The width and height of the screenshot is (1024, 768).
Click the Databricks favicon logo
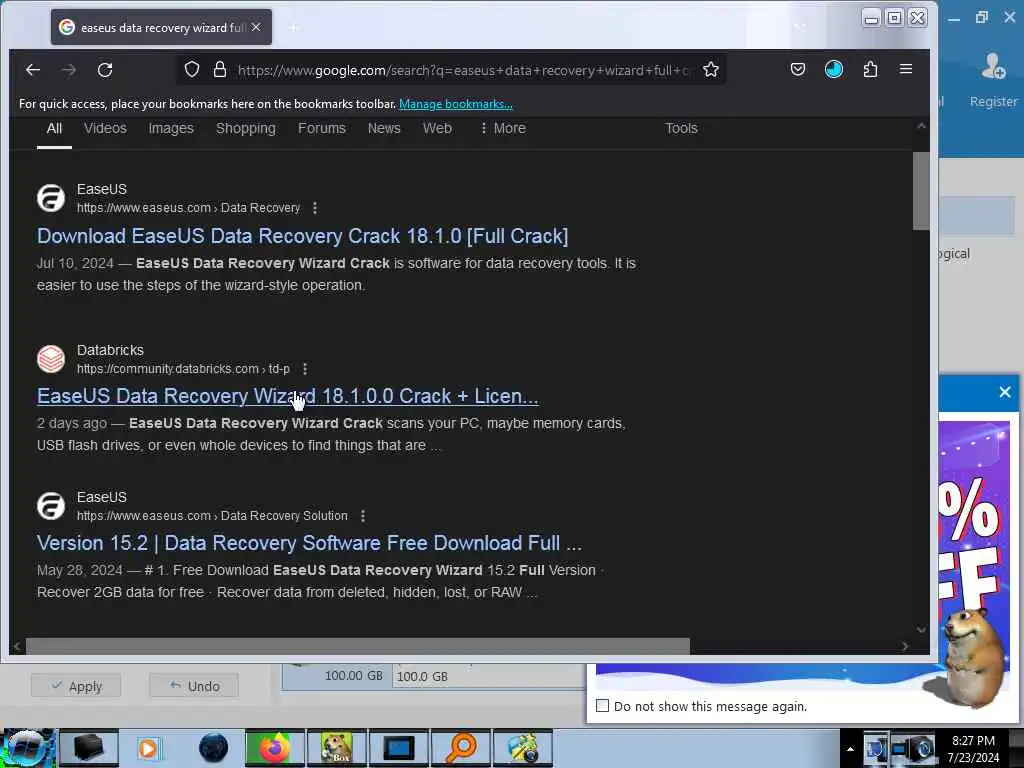[51, 359]
